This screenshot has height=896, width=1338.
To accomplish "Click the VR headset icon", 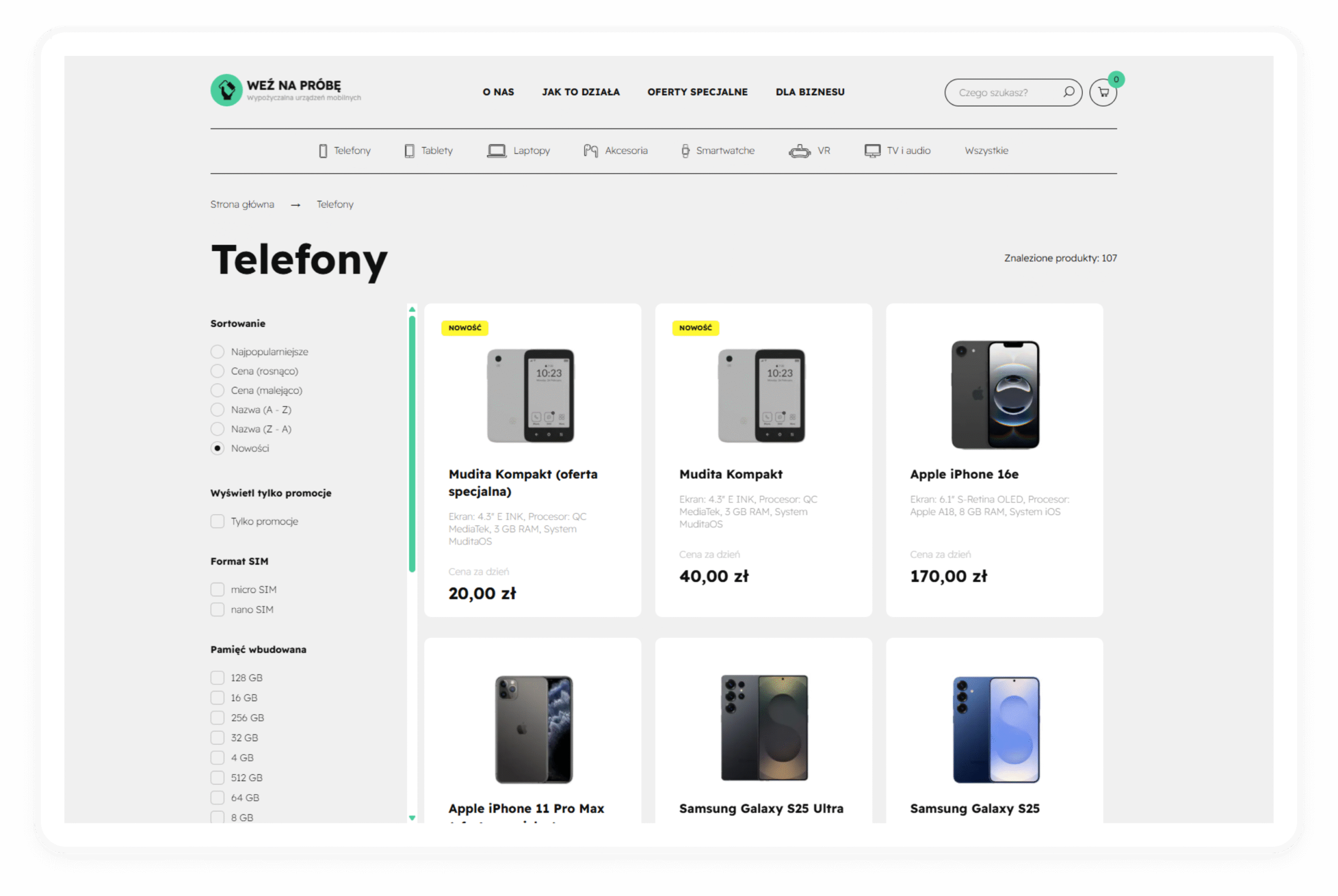I will coord(799,151).
